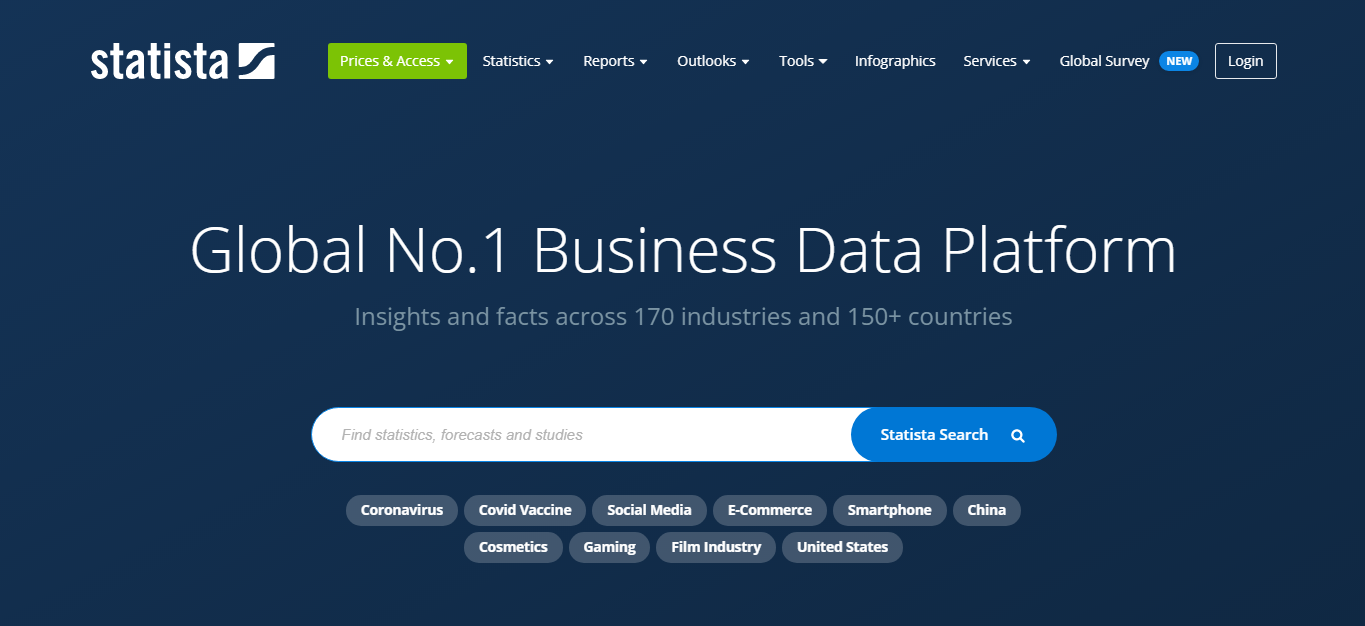Focus the Find statistics search field
The width and height of the screenshot is (1365, 626).
pyautogui.click(x=582, y=435)
